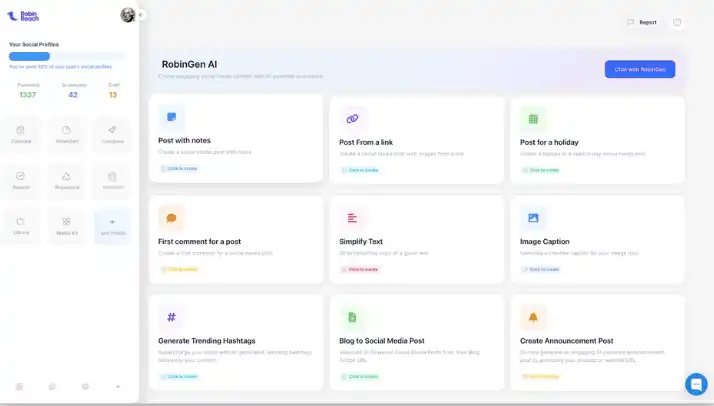Select the 'Image Caption' title
Screen dimensions: 714x406
(545, 242)
